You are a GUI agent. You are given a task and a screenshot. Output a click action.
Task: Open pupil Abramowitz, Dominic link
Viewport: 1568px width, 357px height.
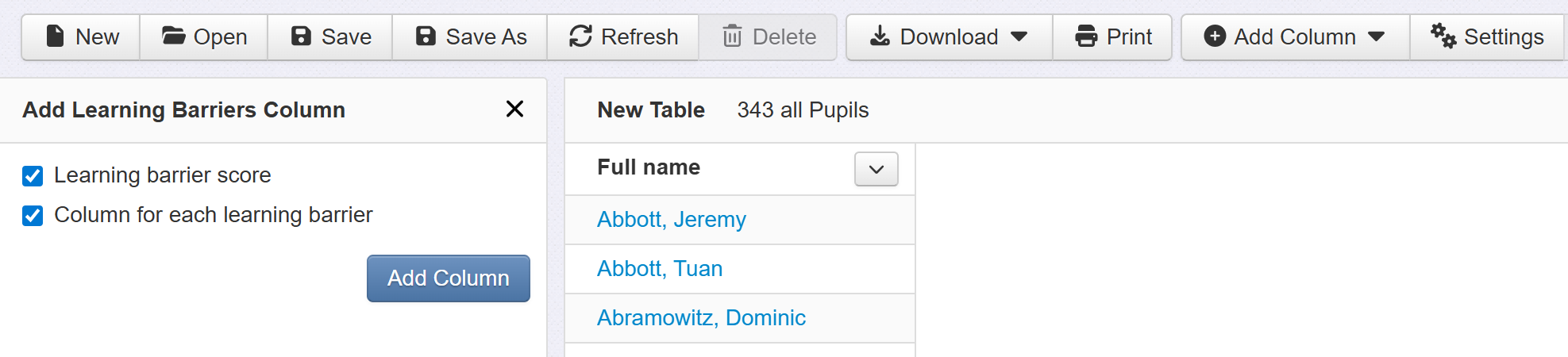click(701, 318)
